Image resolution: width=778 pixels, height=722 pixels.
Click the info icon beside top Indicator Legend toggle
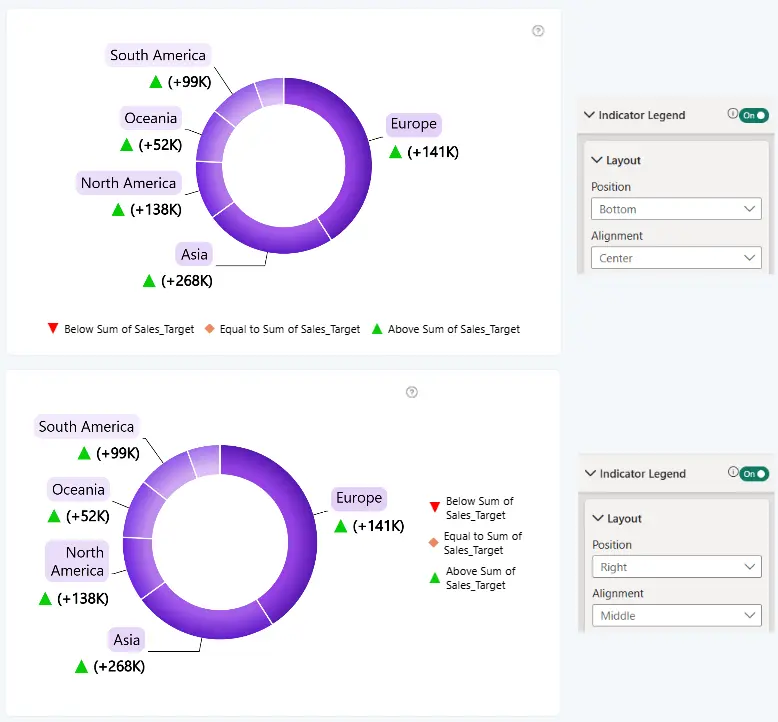point(732,114)
